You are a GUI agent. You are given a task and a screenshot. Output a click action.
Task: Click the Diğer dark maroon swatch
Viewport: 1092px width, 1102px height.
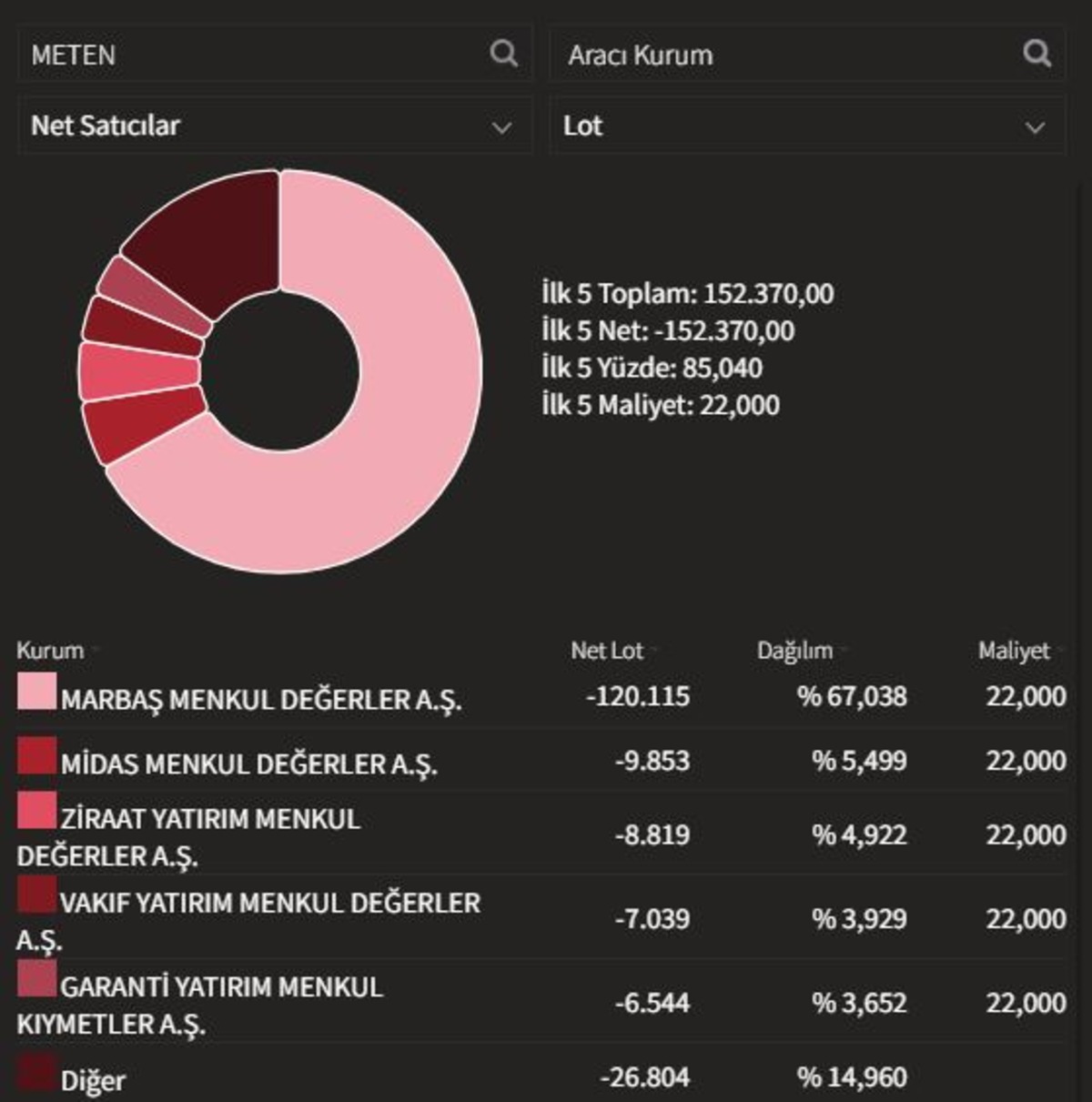pyautogui.click(x=36, y=1072)
